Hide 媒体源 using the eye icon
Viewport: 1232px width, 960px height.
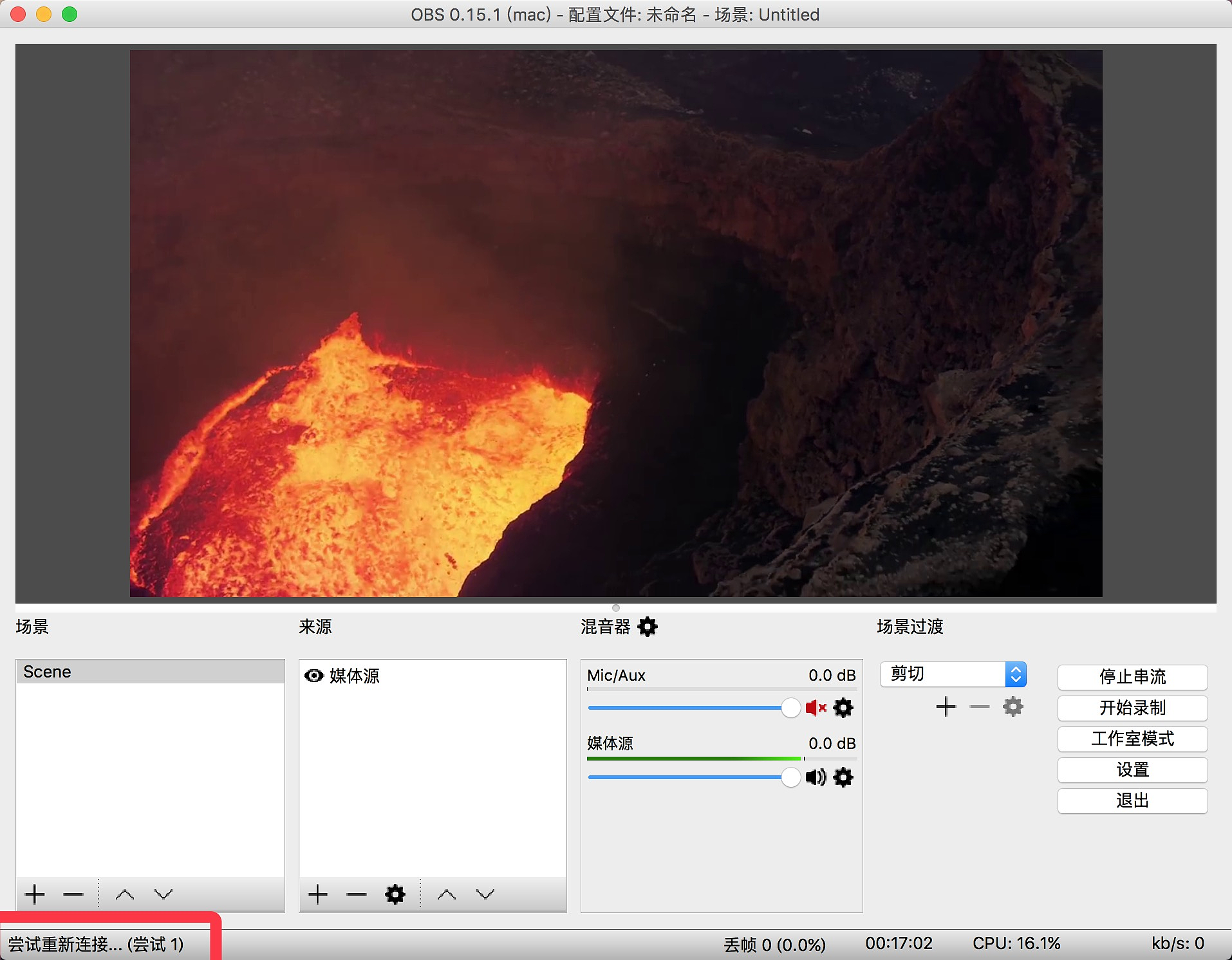(313, 676)
